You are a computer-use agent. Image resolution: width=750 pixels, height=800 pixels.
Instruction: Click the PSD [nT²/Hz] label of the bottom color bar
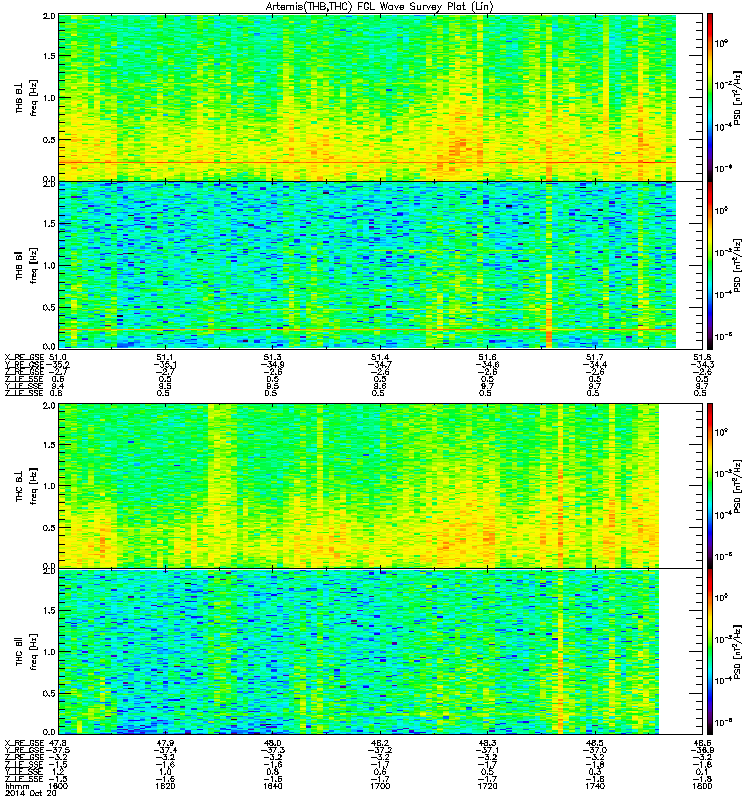pyautogui.click(x=736, y=652)
